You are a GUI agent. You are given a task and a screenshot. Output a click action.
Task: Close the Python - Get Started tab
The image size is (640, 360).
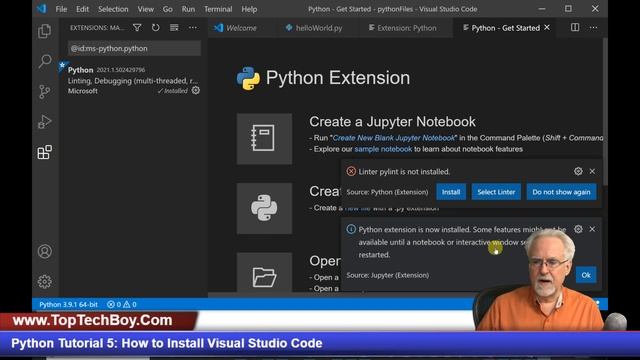coord(547,27)
